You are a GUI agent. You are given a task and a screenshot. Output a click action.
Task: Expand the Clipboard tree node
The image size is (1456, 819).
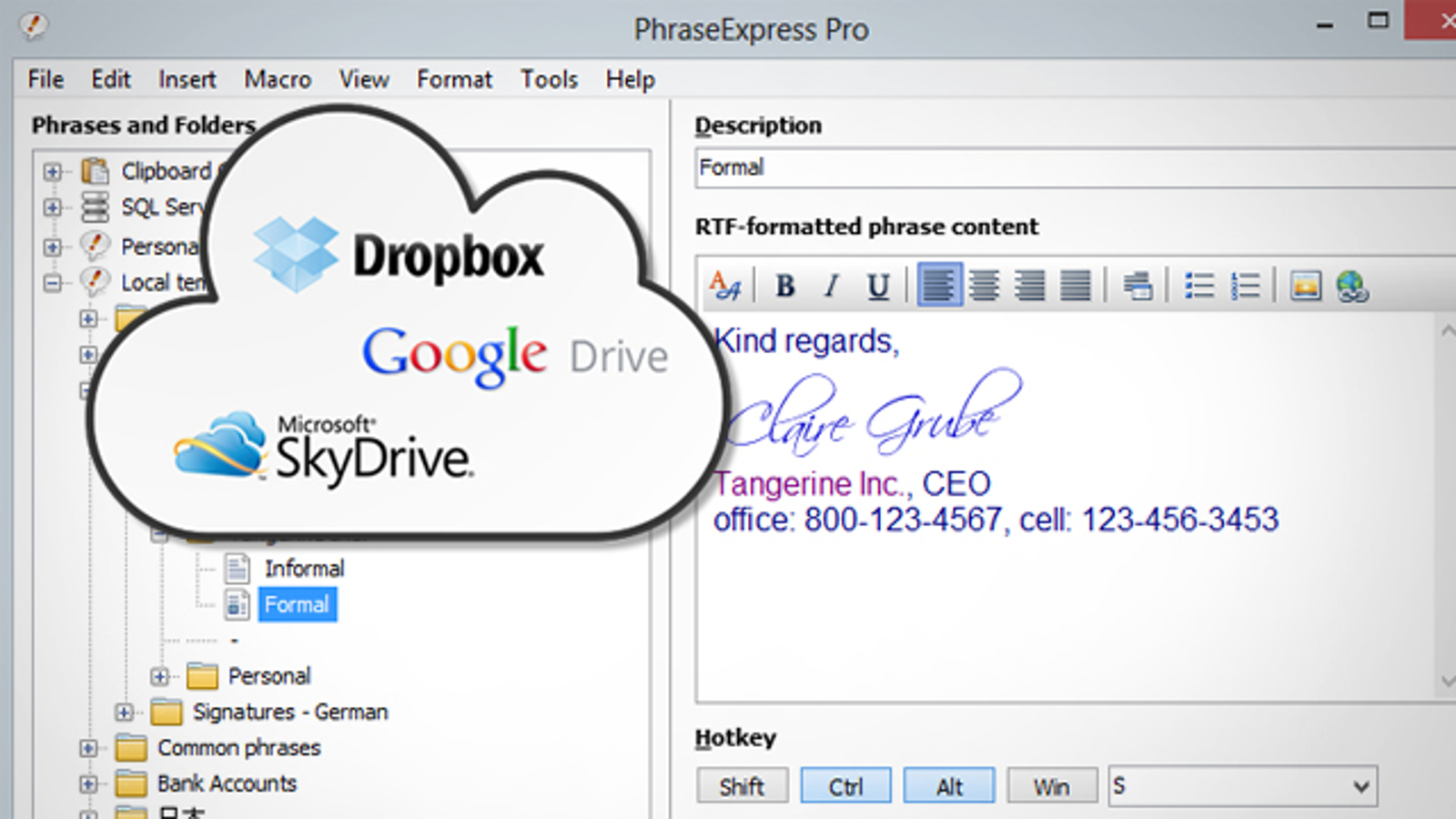coord(53,171)
